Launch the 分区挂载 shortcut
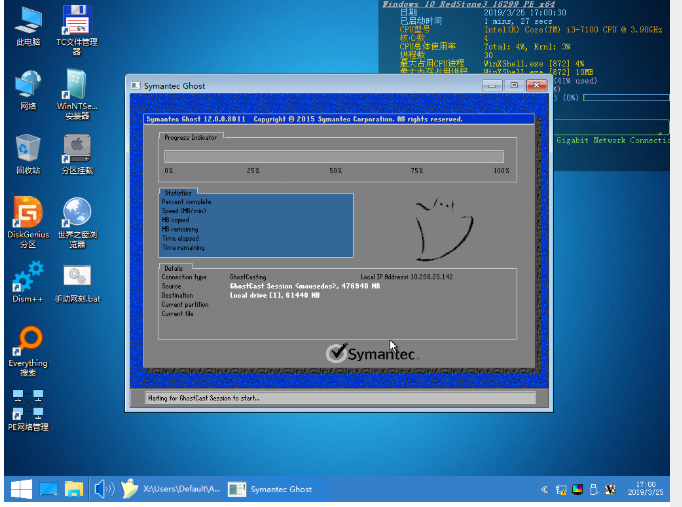682x507 pixels. point(77,154)
